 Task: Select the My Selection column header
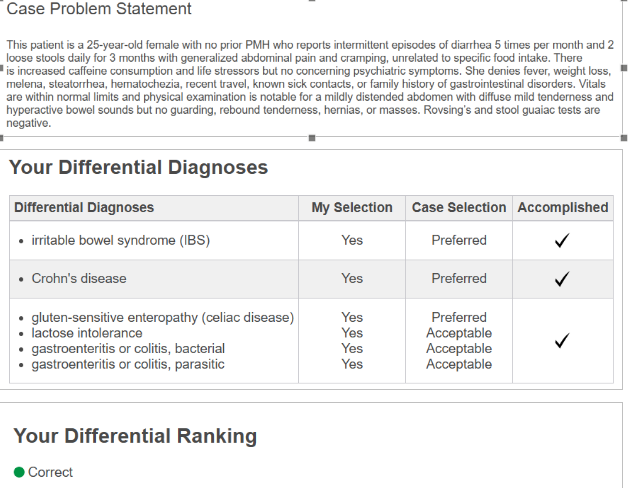click(x=352, y=208)
